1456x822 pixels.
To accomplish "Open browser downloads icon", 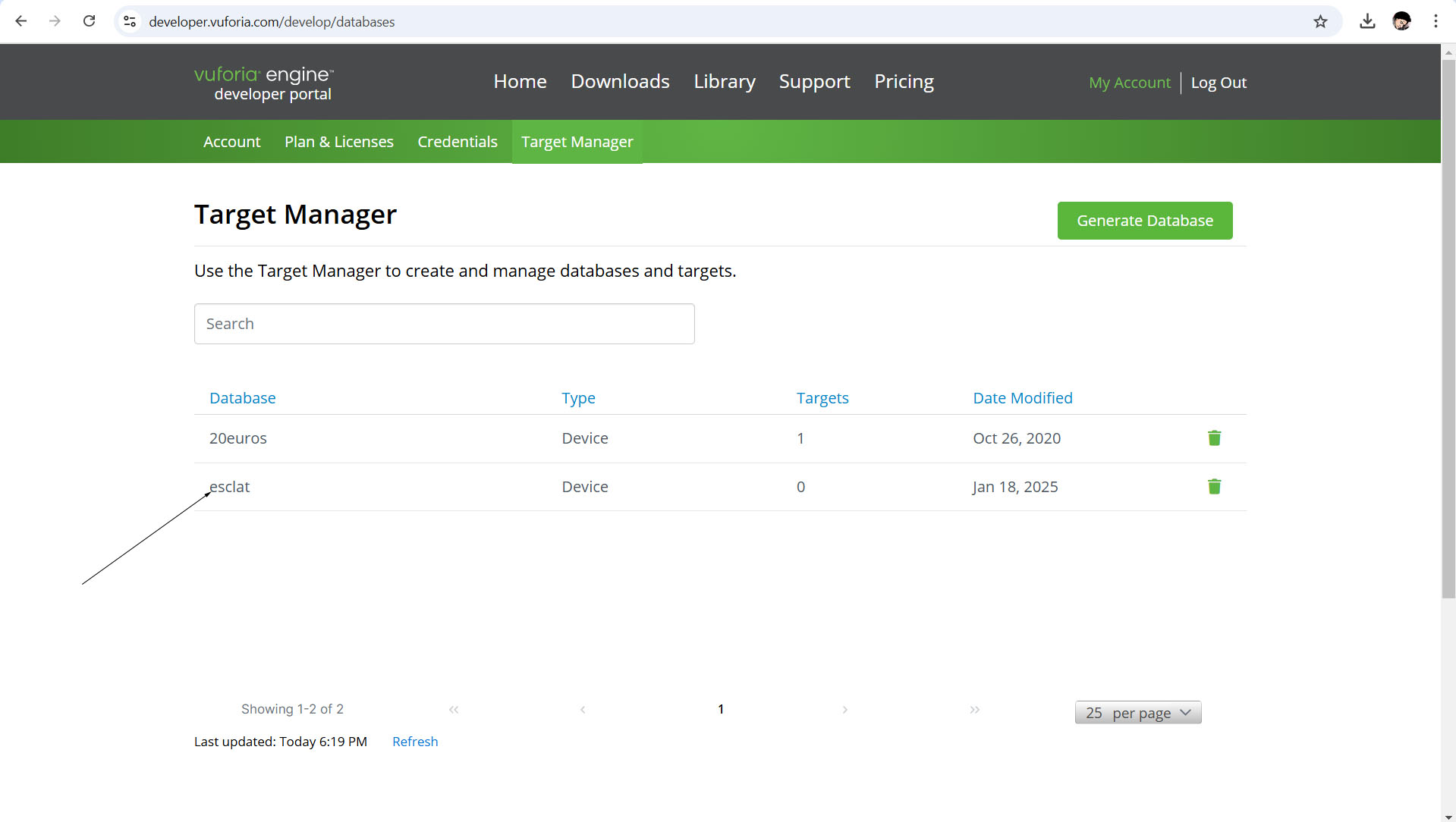I will (x=1367, y=21).
